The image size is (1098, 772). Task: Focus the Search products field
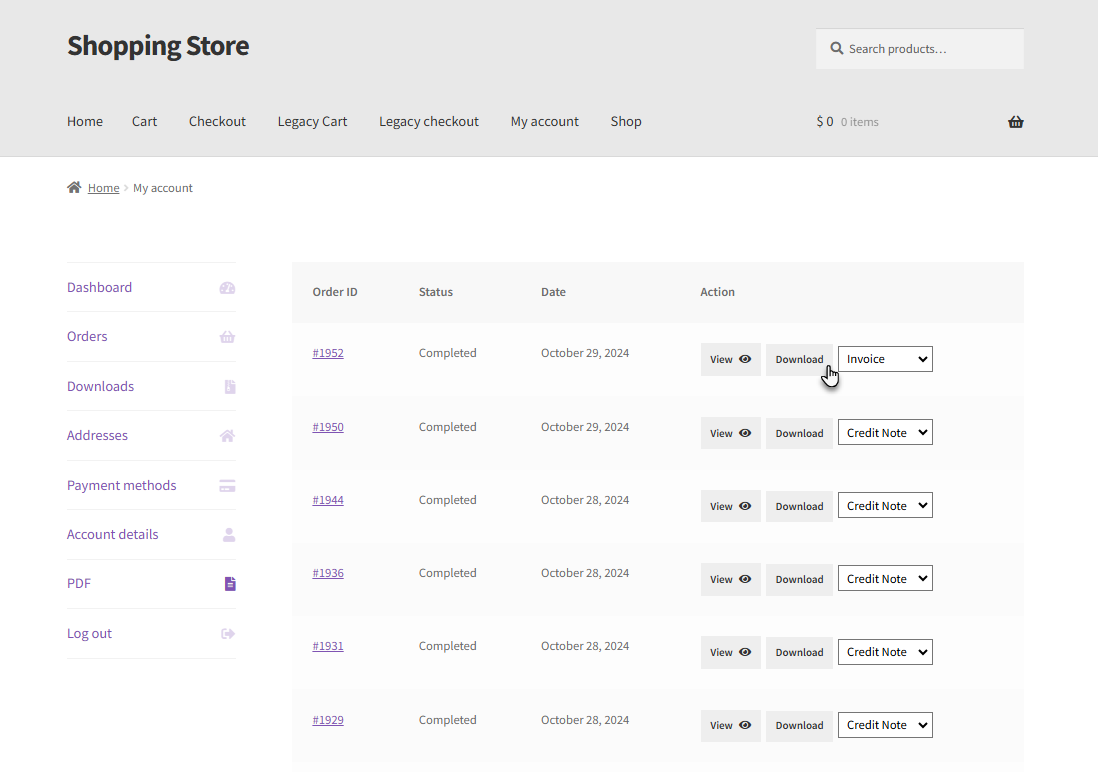919,48
